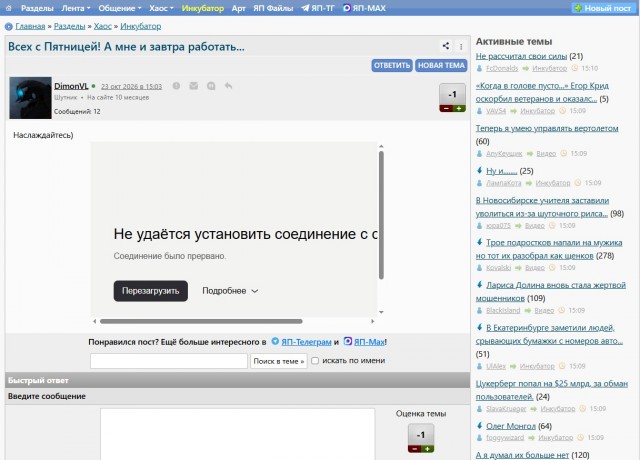
Task: Click the reply arrow icon in DimonVL's post header
Action: (x=228, y=86)
